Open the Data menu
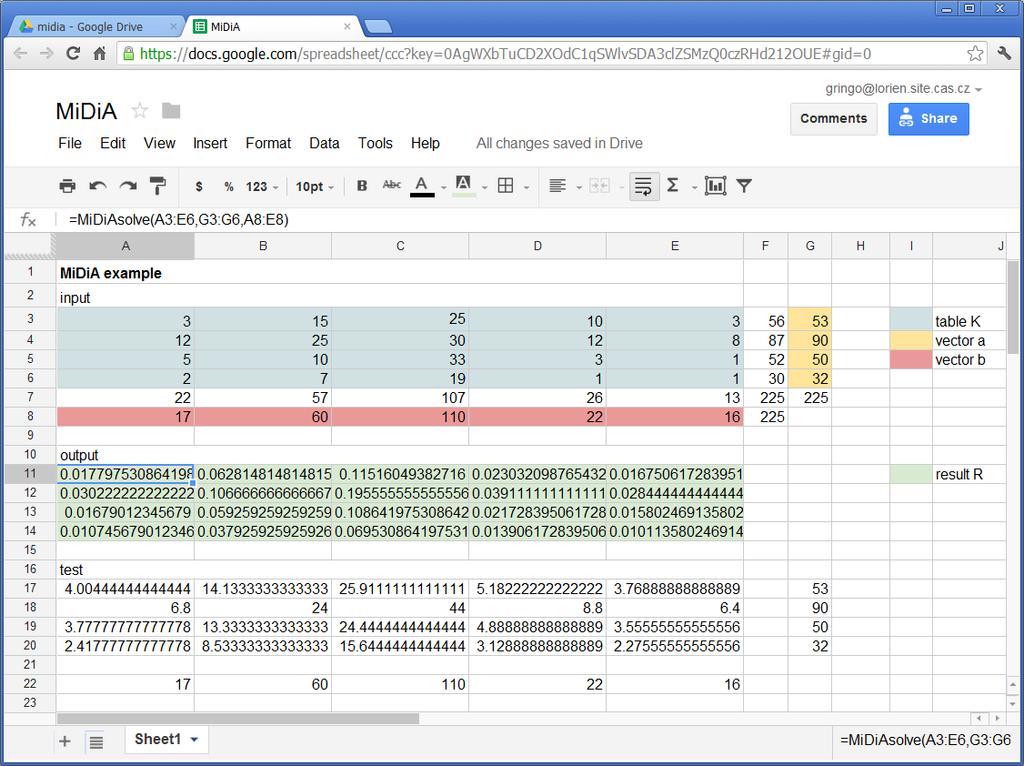Viewport: 1024px width, 766px height. pyautogui.click(x=324, y=143)
